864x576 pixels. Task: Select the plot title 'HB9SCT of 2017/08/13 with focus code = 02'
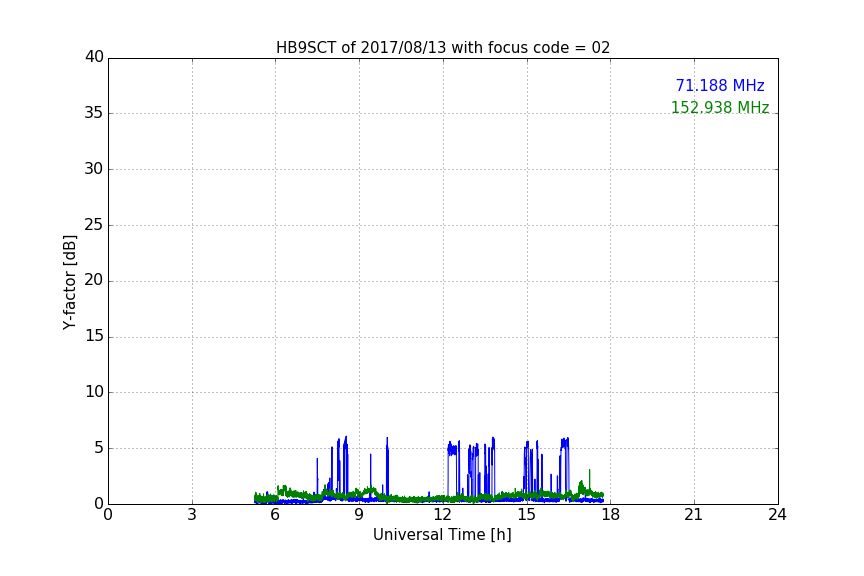point(443,48)
